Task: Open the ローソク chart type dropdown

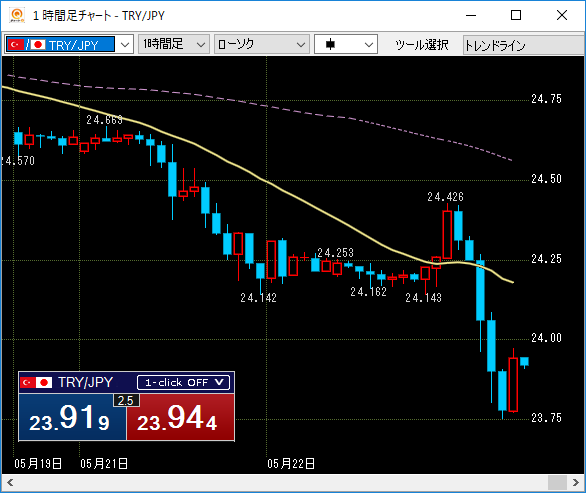Action: (x=262, y=44)
